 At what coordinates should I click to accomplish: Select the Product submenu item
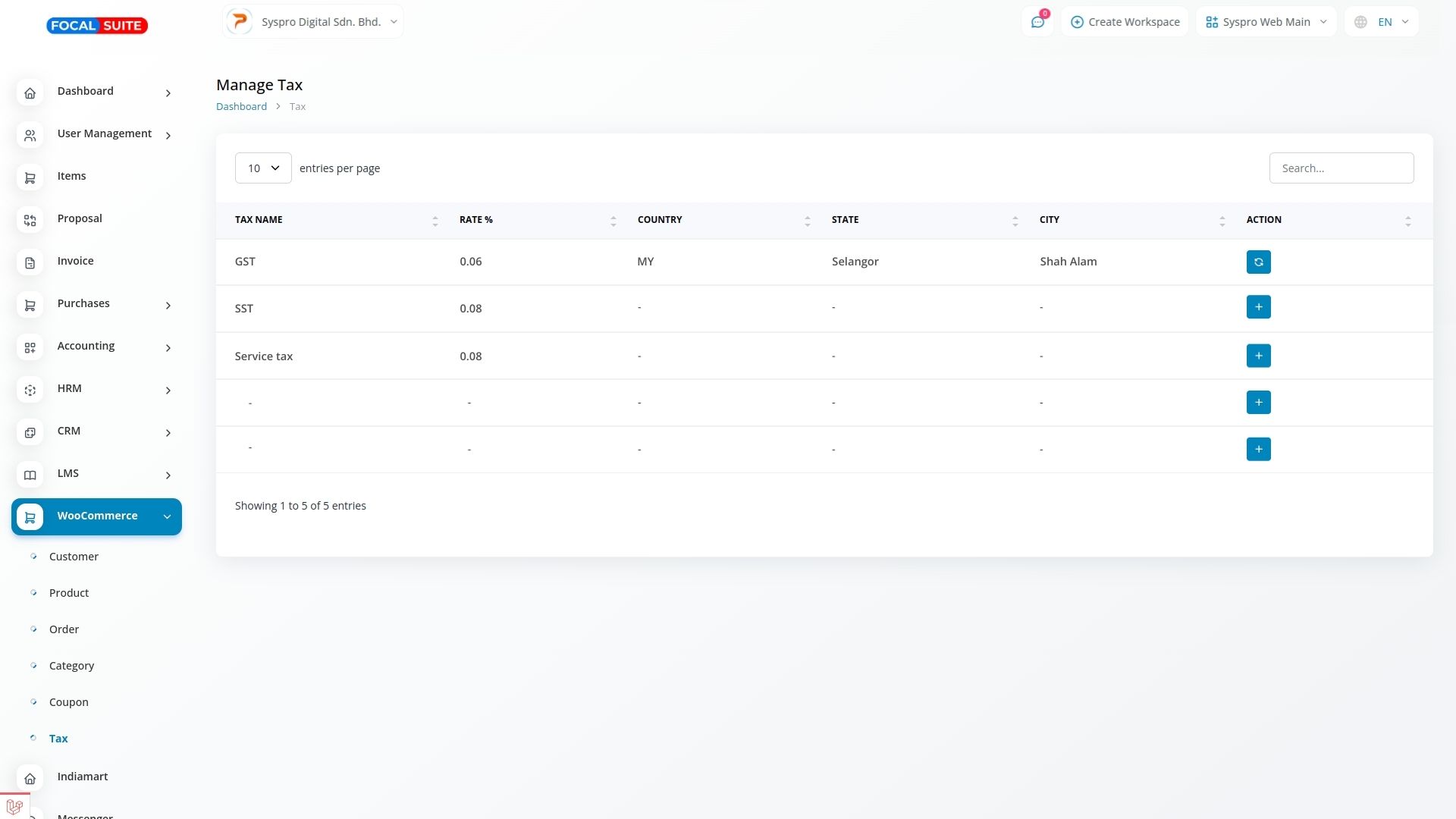69,593
